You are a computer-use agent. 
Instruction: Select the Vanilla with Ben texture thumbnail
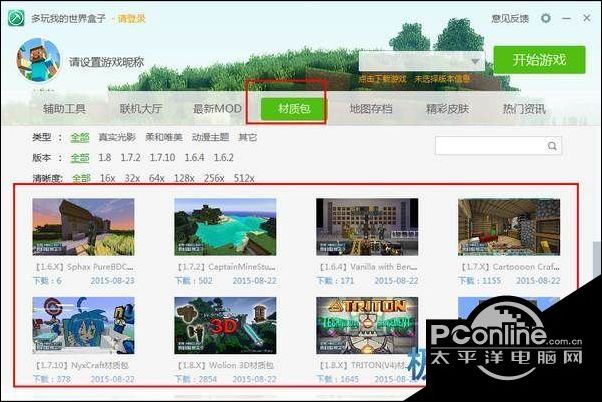(x=352, y=226)
